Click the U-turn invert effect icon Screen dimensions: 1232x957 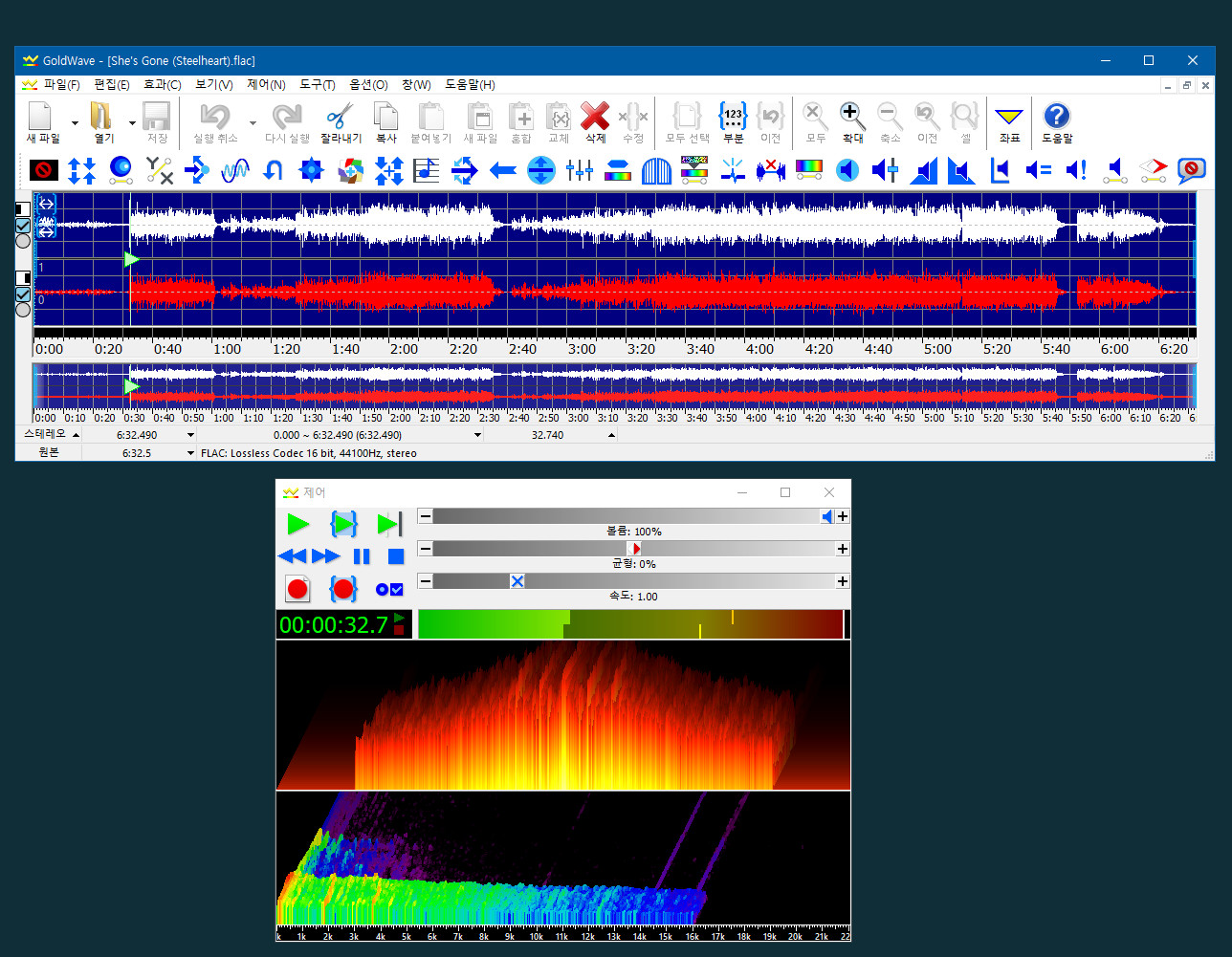pos(274,171)
